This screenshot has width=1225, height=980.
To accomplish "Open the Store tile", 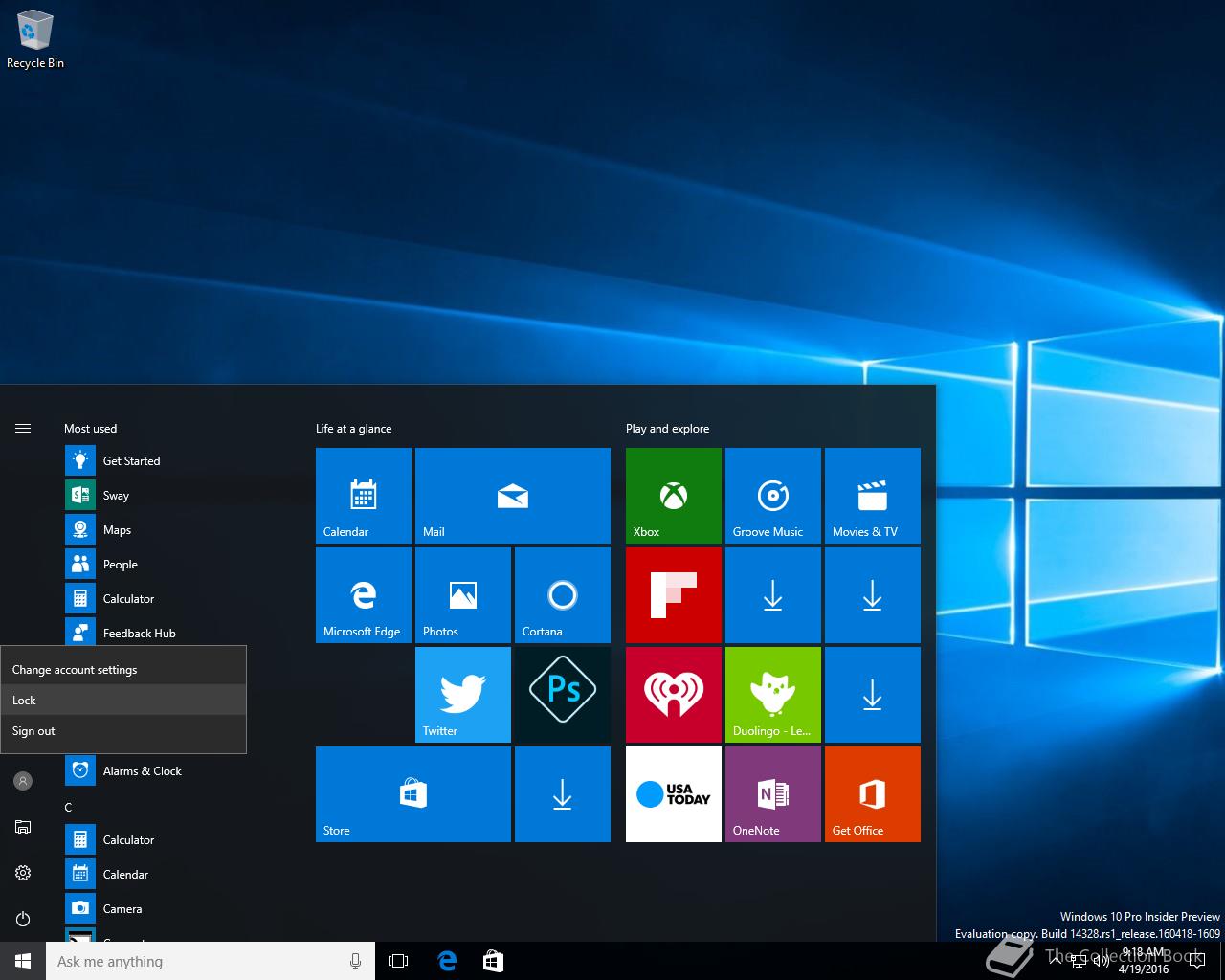I will [x=413, y=794].
